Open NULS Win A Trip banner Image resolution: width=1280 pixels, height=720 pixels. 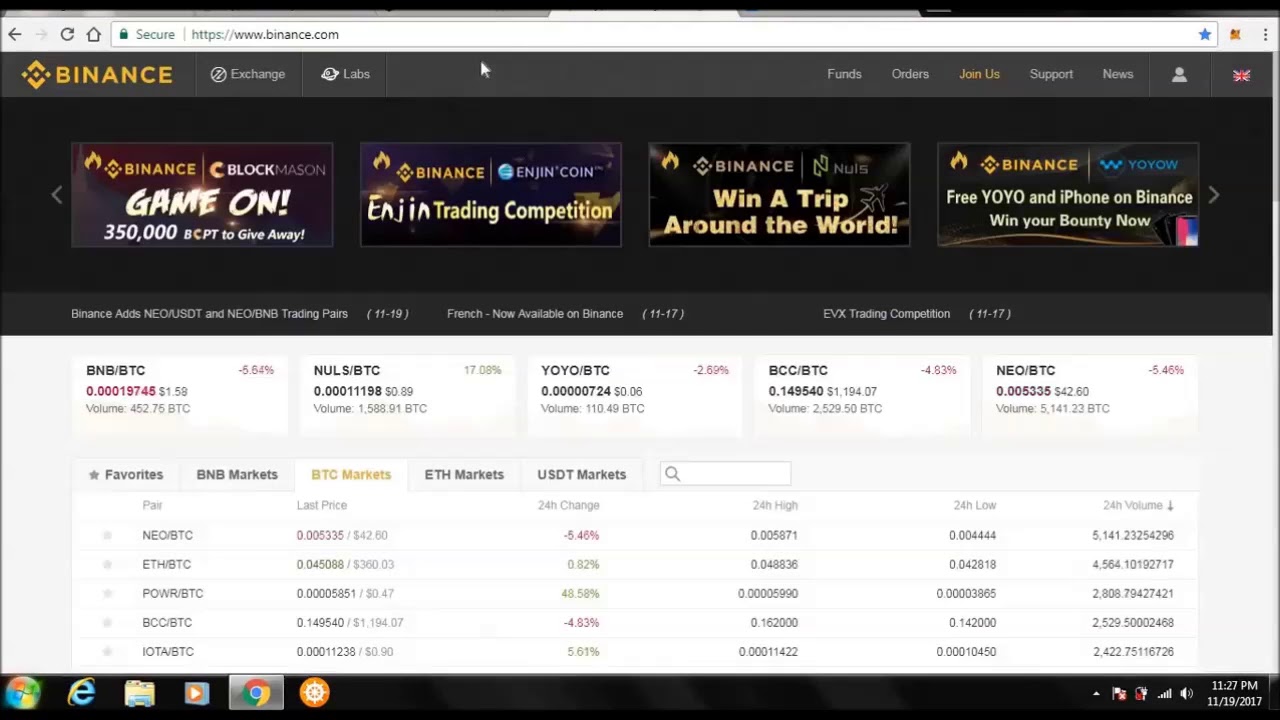(779, 195)
